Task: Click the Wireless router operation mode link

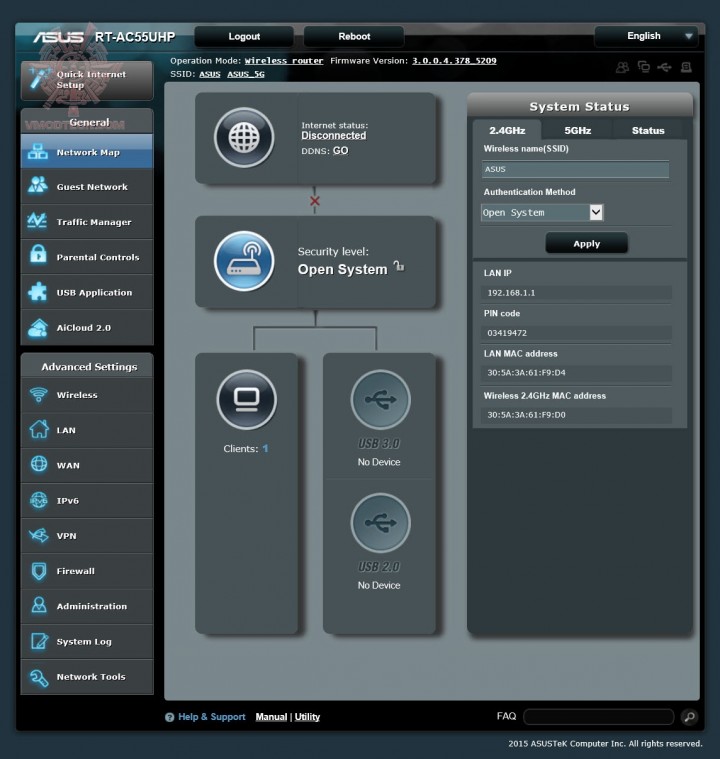Action: point(284,61)
